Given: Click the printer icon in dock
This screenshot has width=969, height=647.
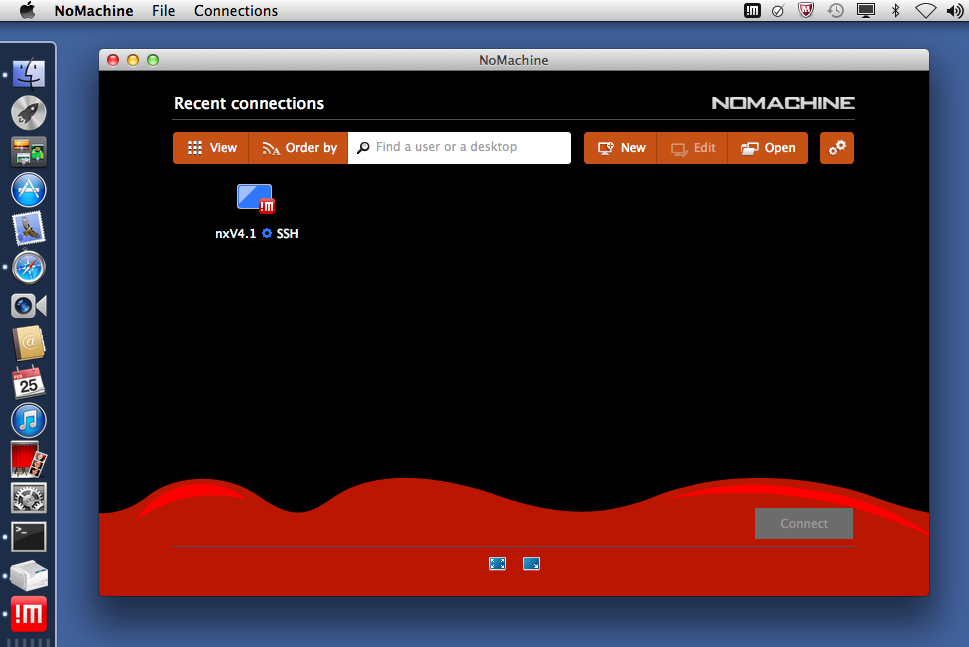Looking at the screenshot, I should 28,575.
